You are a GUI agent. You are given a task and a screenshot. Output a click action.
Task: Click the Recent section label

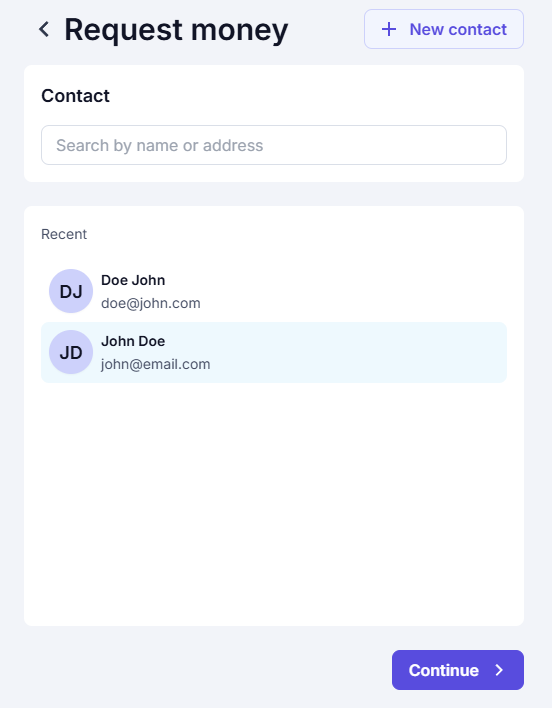(x=64, y=234)
